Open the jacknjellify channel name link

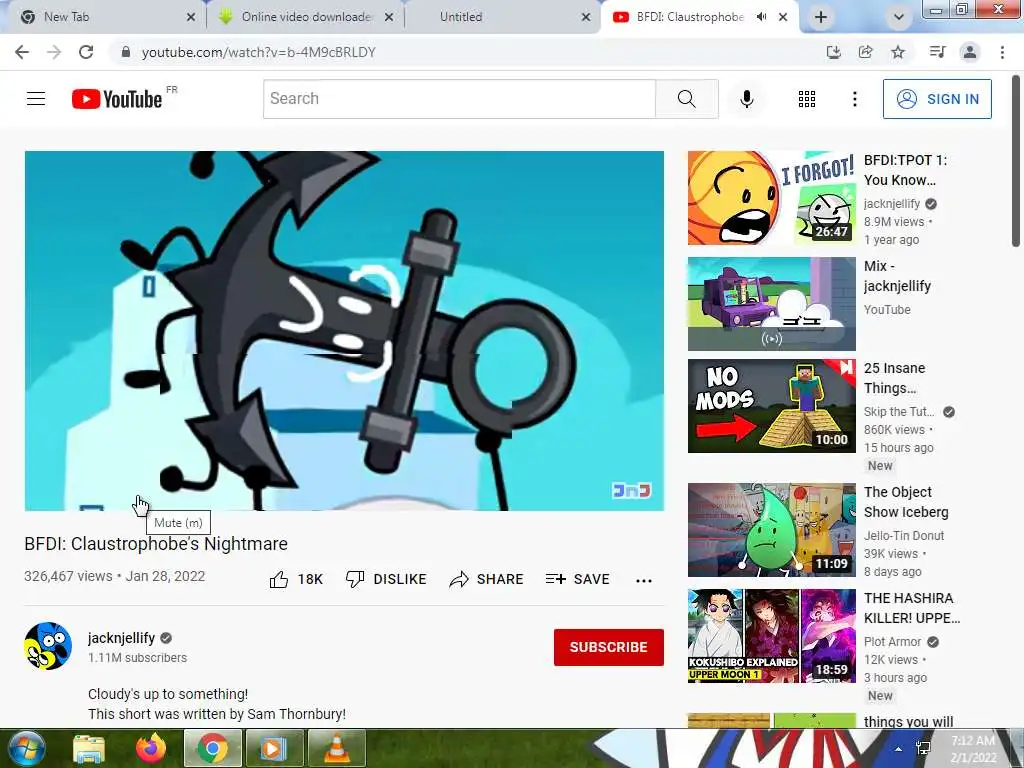(121, 638)
